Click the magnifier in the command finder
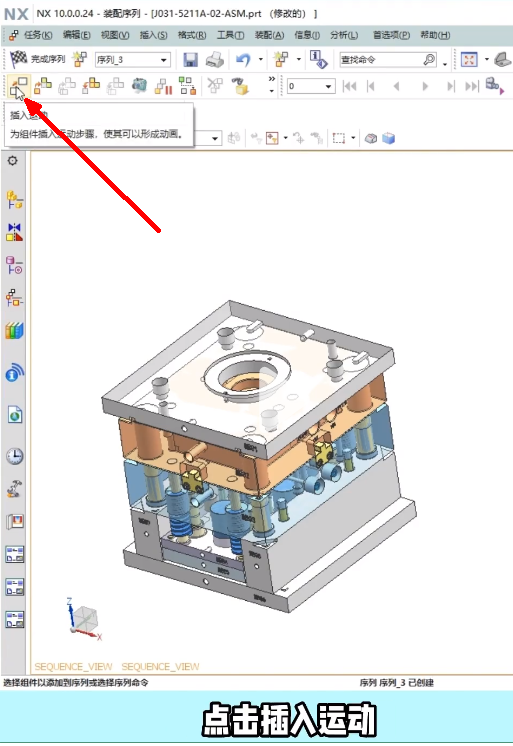The height and width of the screenshot is (746, 513). [429, 59]
